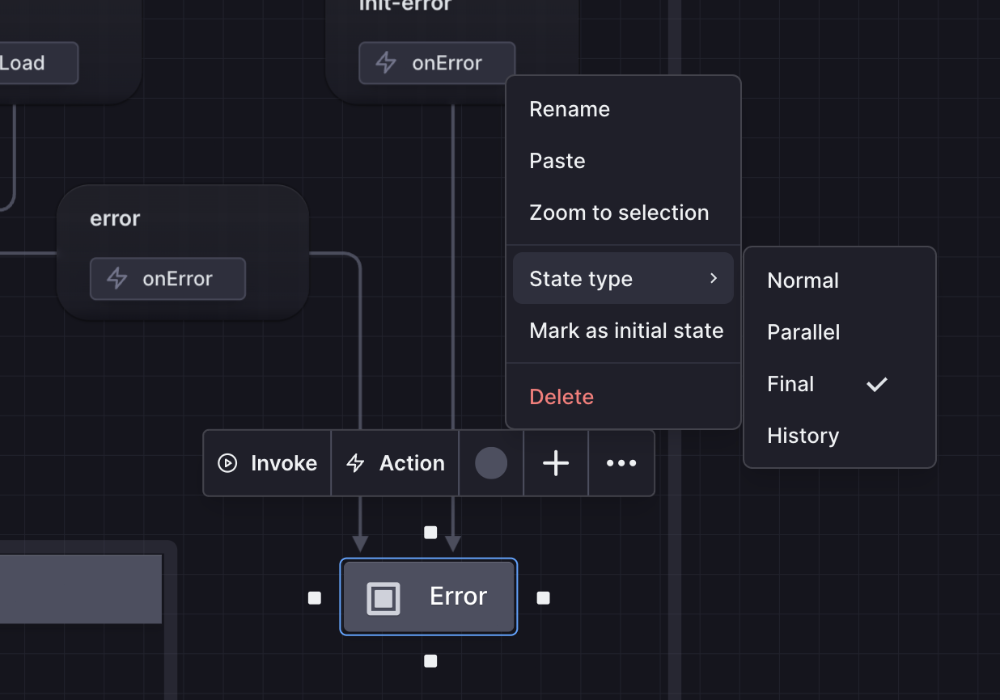The image size is (1000, 700).
Task: Choose Rename from the context menu
Action: click(x=569, y=109)
